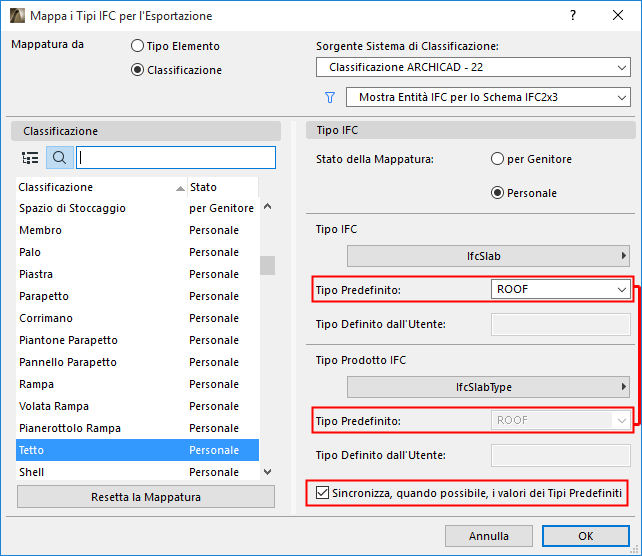The image size is (642, 556).
Task: Click the help question mark icon
Action: point(573,16)
